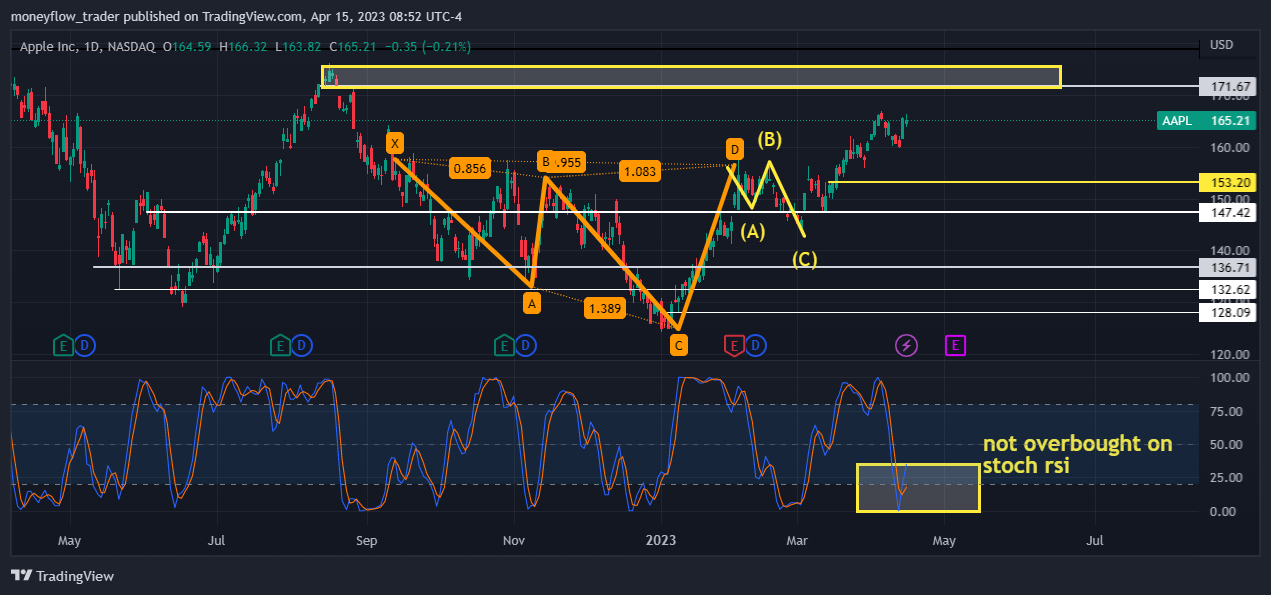Click the close value C165.21 in legend
Viewport: 1271px width, 595px height.
[x=355, y=47]
